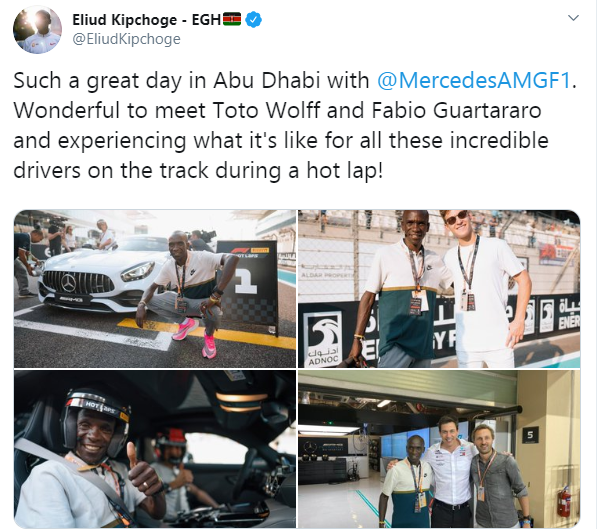Click the Kenya flag emoji

(x=232, y=19)
